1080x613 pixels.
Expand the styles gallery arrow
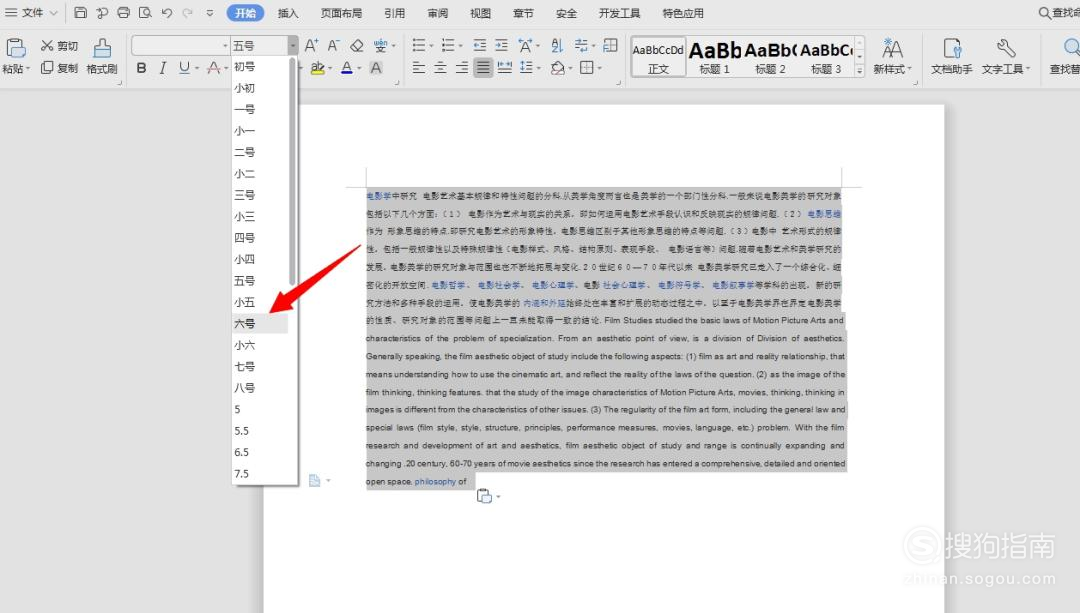pyautogui.click(x=859, y=70)
